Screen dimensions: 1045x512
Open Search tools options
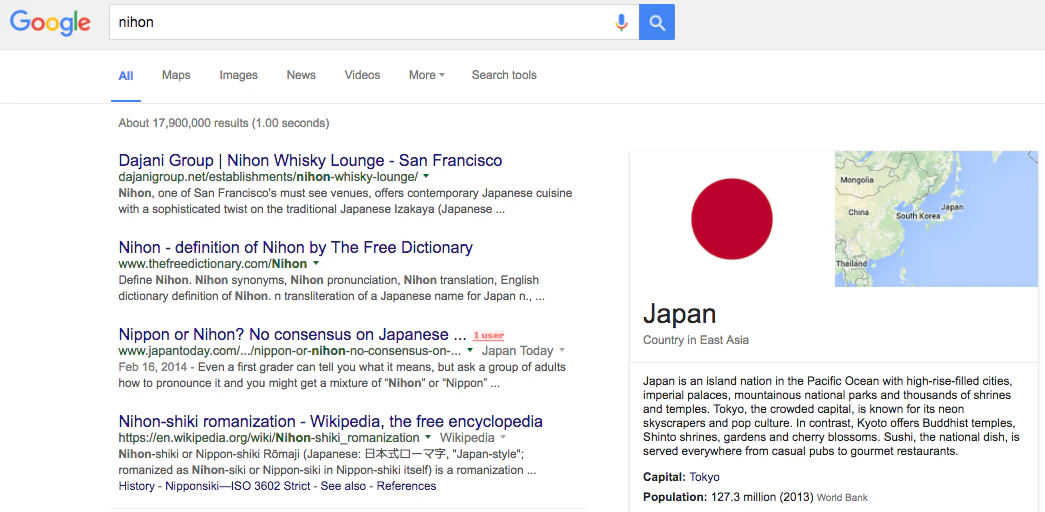coord(504,75)
